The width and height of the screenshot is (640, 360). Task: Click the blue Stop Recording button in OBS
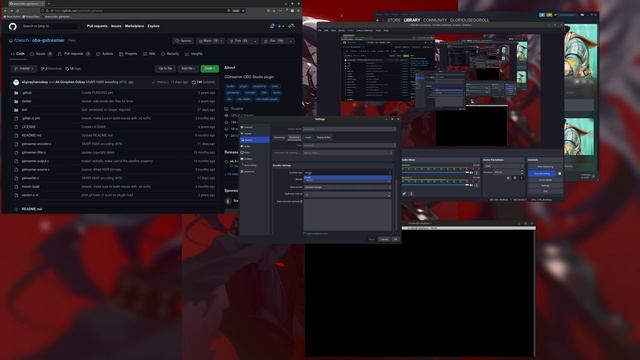click(542, 173)
